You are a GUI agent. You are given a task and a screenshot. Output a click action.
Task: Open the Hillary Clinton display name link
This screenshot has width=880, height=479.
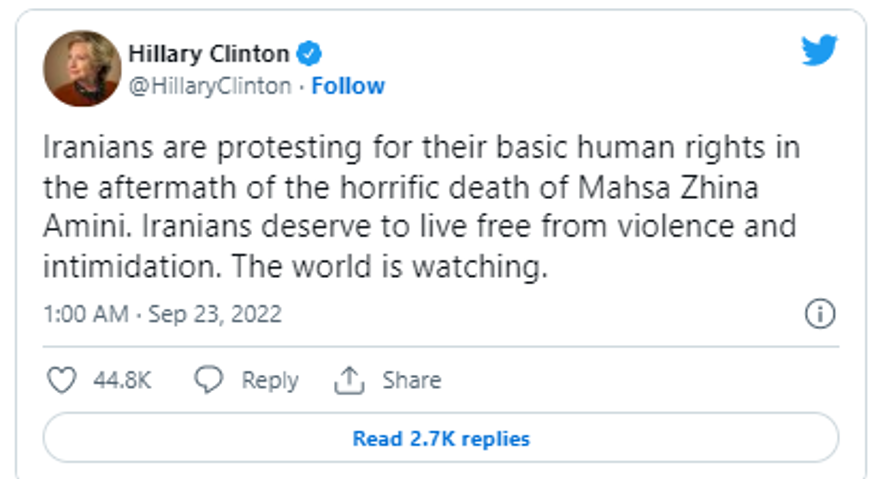point(209,53)
